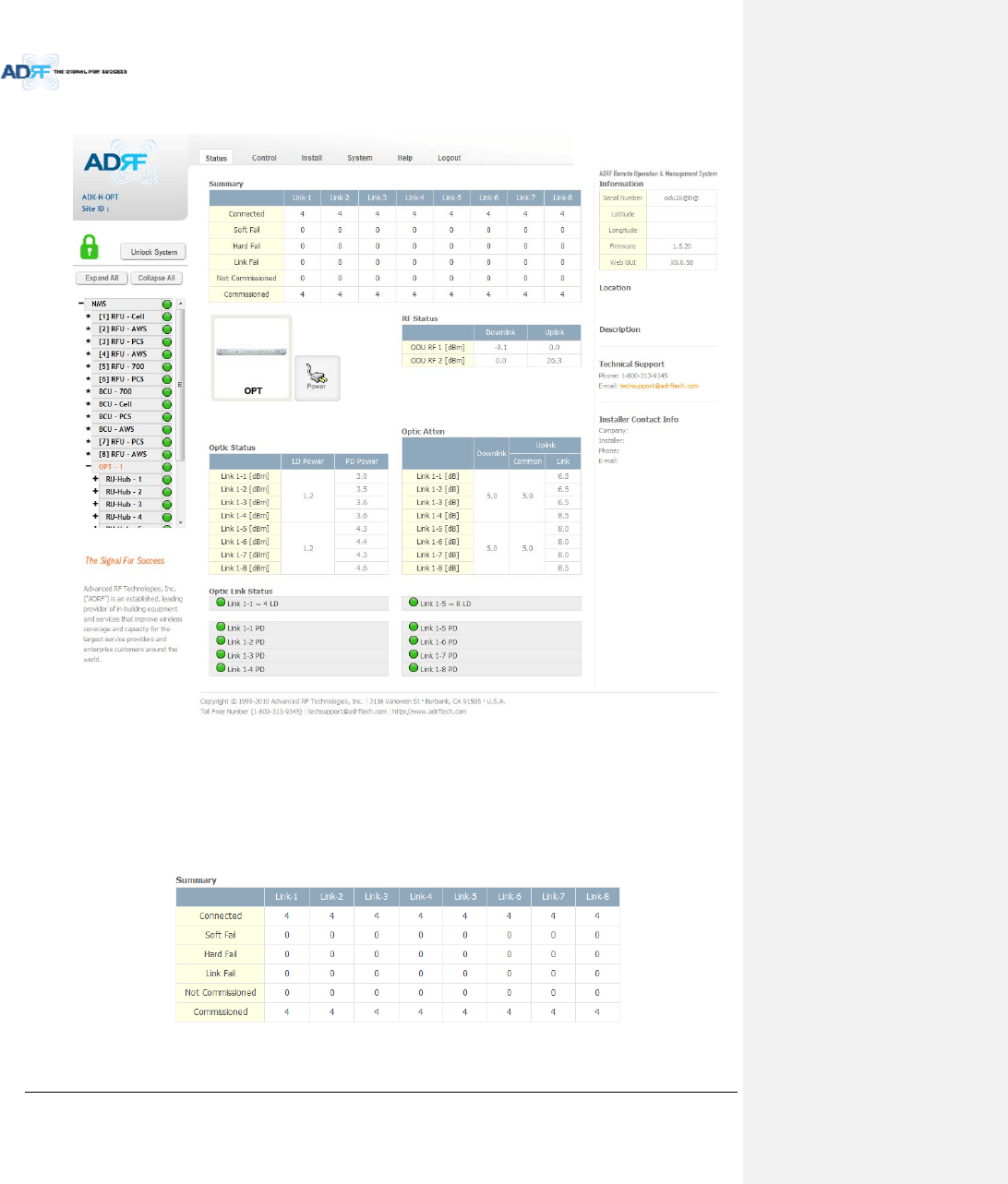Click status LED next to BCU - Cell
Screen dimensions: 1008x1184
tap(167, 404)
